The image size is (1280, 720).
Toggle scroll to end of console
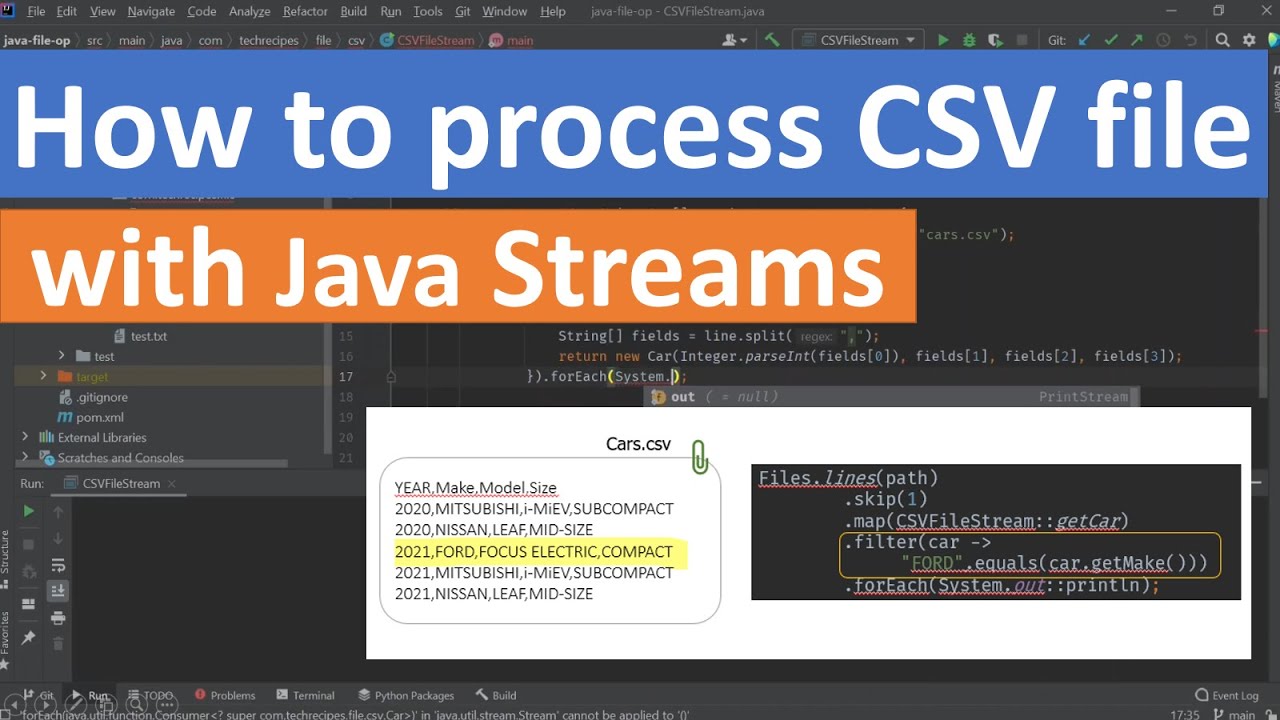click(x=58, y=591)
